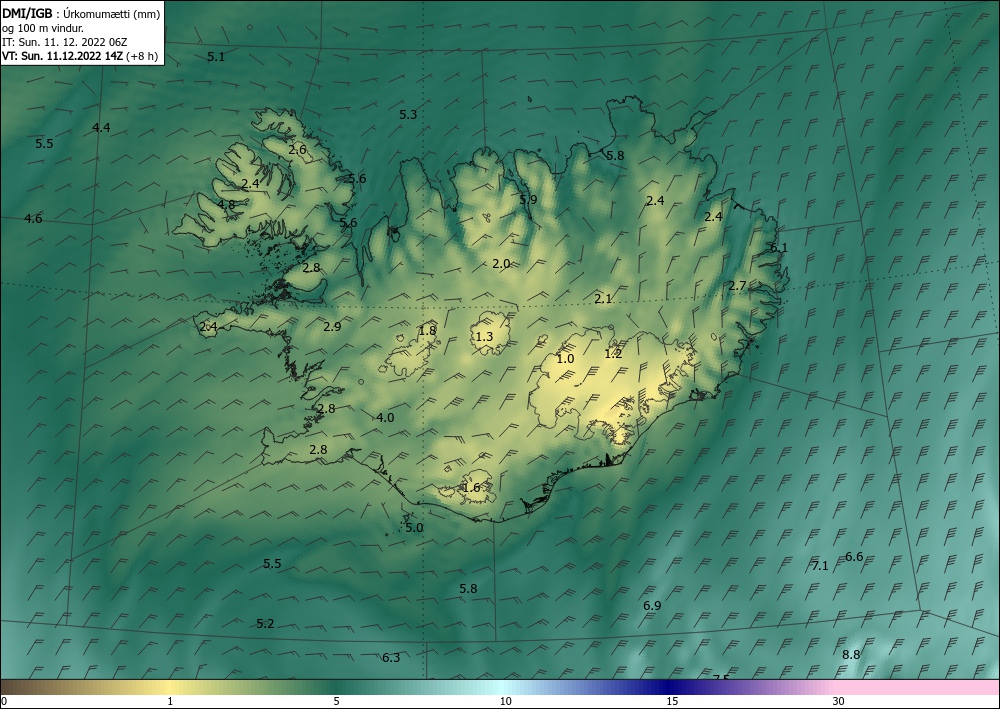Click the 'VT: Sun. 11.12.2022 14Z (+8 h)' line

[x=80, y=56]
